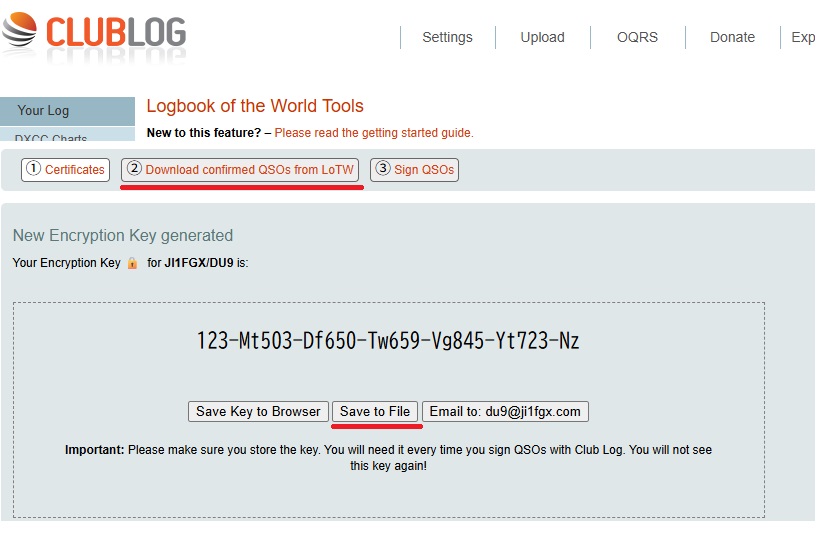Screen dimensions: 820x537
Task: Click the New Encryption Key generated heading
Action: (123, 236)
